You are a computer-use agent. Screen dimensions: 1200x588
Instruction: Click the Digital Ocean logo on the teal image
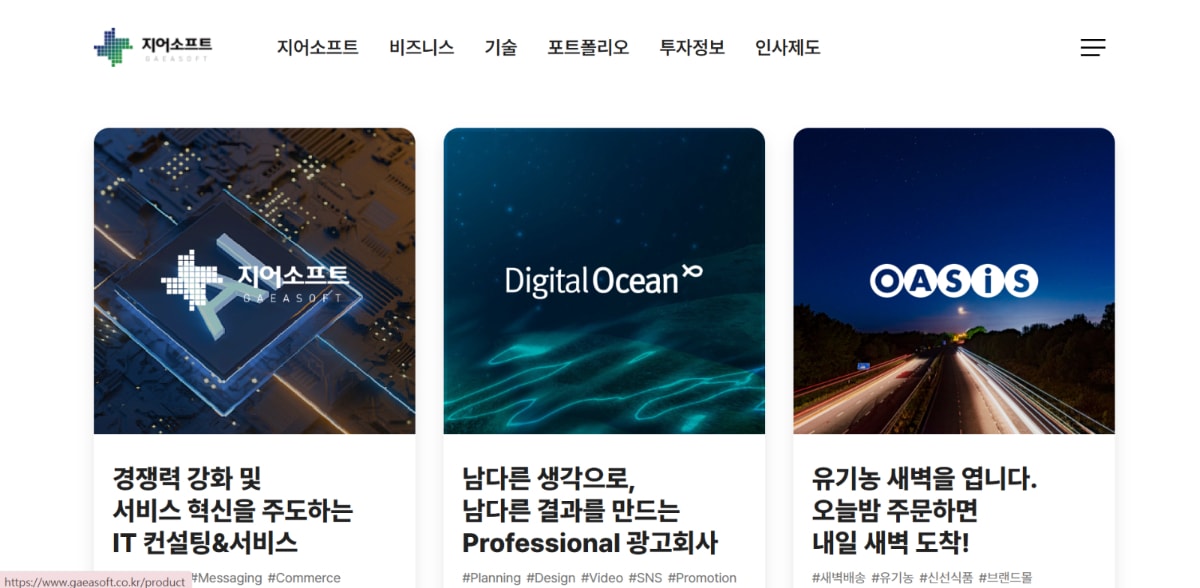(603, 280)
